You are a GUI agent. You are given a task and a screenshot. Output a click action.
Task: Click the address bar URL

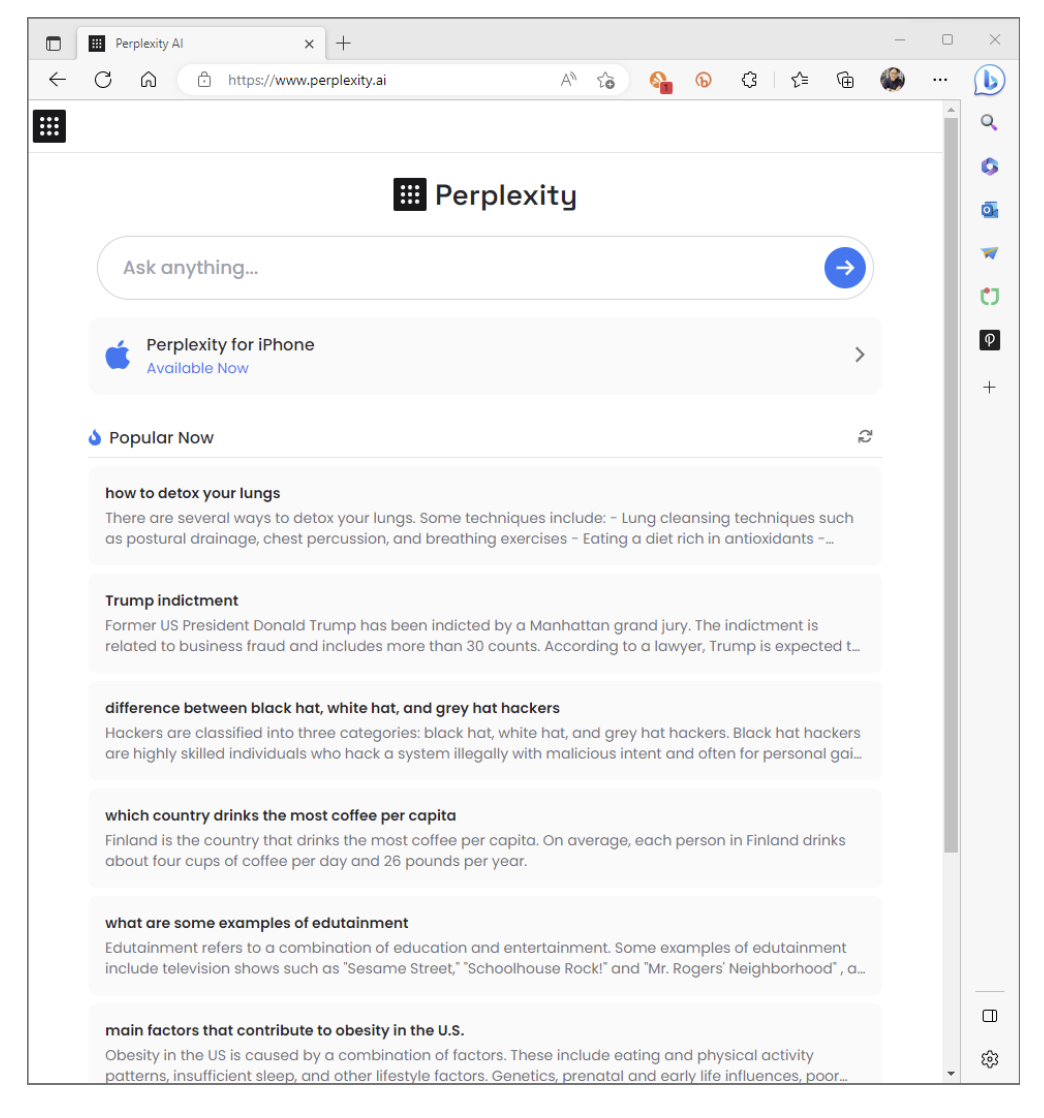point(307,81)
